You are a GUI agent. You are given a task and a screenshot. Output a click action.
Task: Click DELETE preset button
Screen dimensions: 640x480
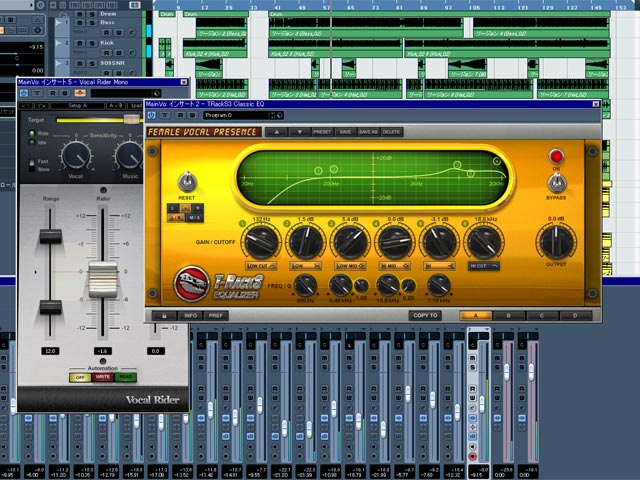coord(391,132)
